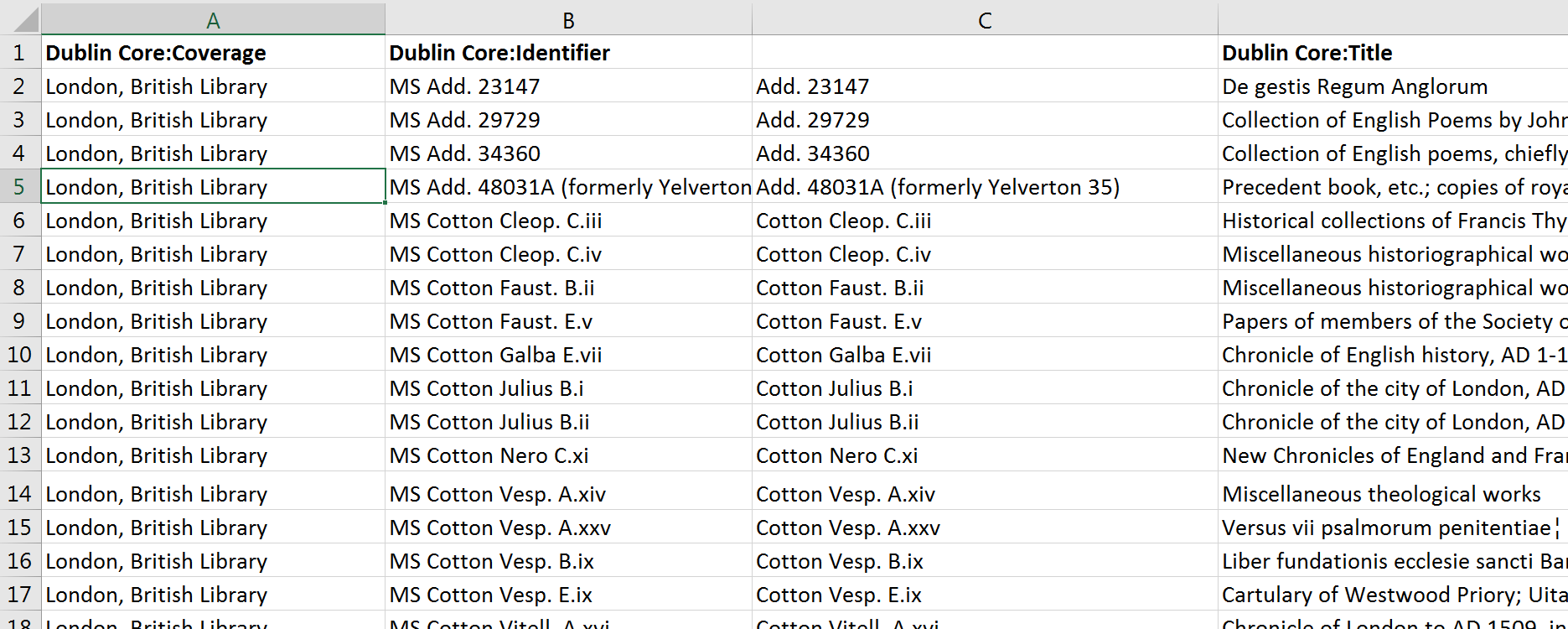Click cell 'Cotton Faust. B.ii' in column C

985,288
